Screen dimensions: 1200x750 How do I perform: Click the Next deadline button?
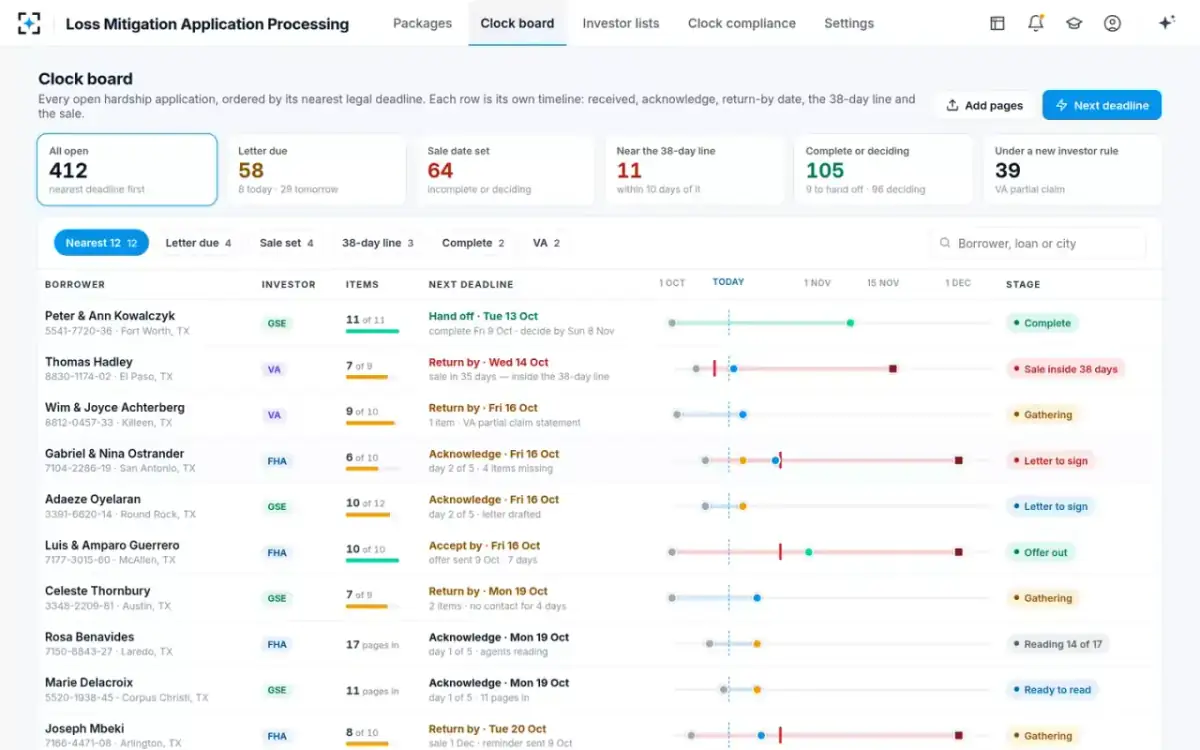pos(1102,105)
